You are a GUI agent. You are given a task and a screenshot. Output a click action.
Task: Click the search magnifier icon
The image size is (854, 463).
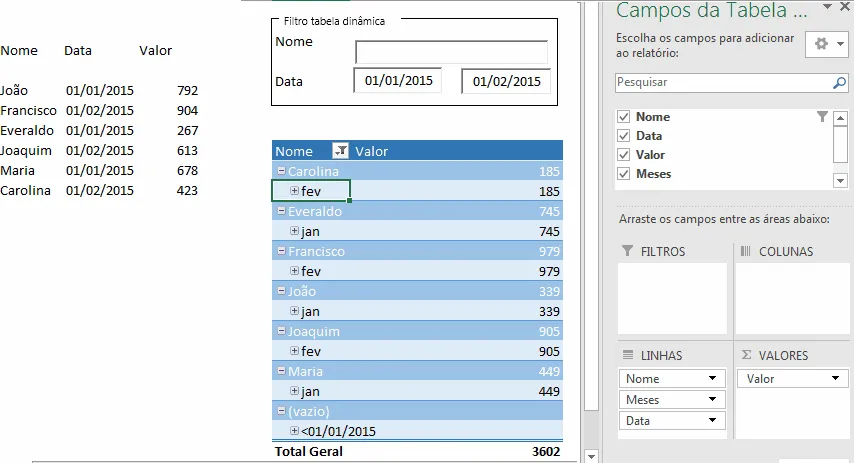[x=839, y=83]
